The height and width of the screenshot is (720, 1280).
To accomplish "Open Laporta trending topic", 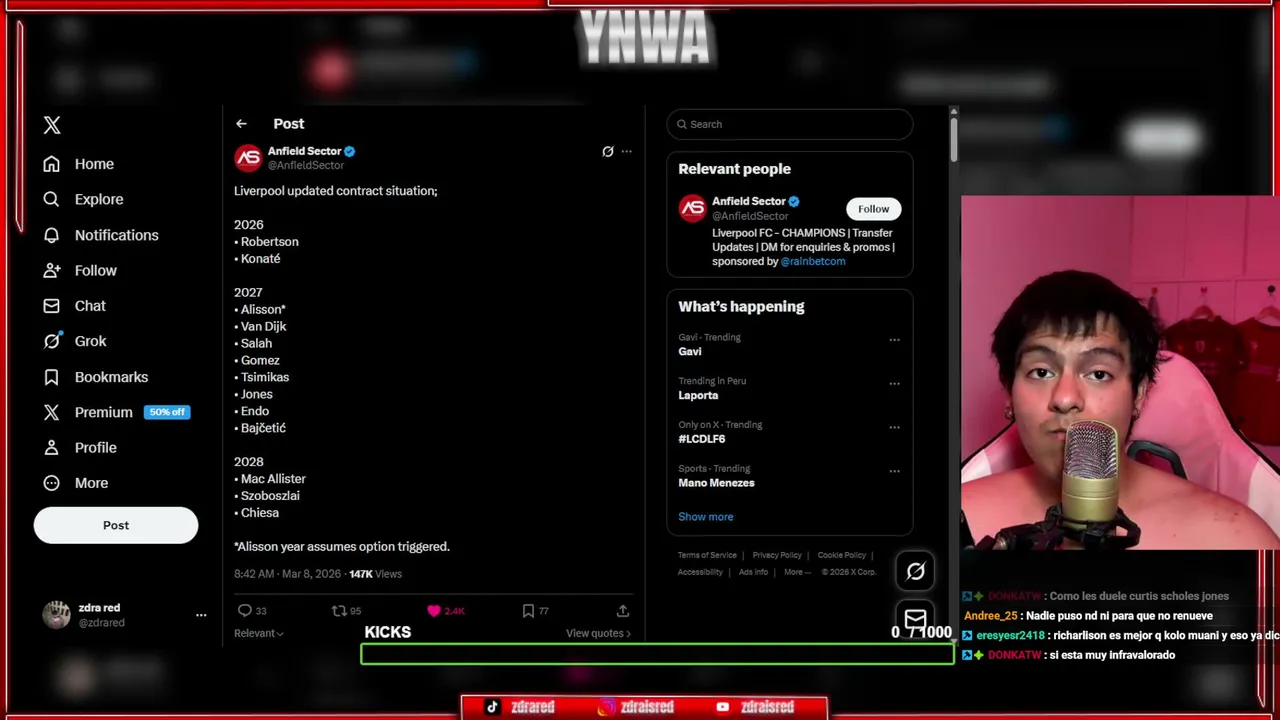I will pos(698,396).
